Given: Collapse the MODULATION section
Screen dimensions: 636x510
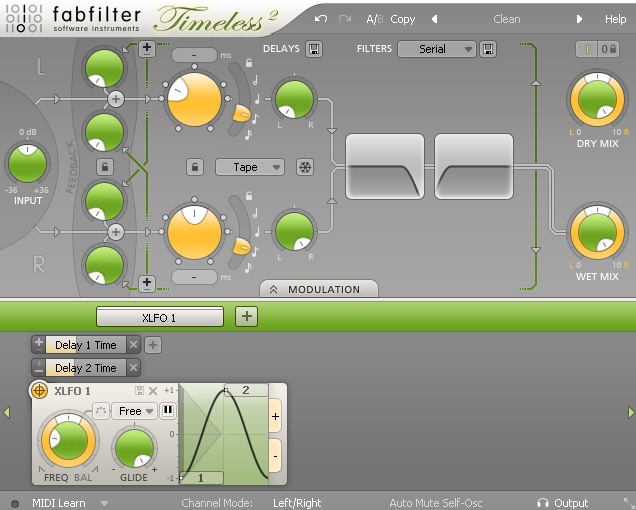Looking at the screenshot, I should (319, 289).
